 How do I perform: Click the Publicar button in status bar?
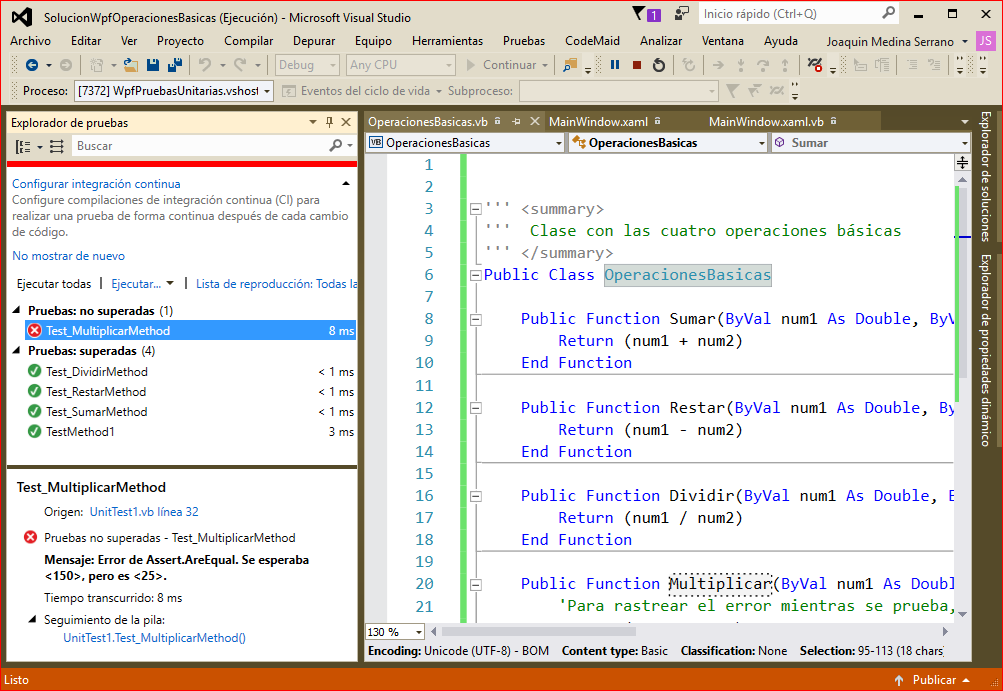[932, 679]
